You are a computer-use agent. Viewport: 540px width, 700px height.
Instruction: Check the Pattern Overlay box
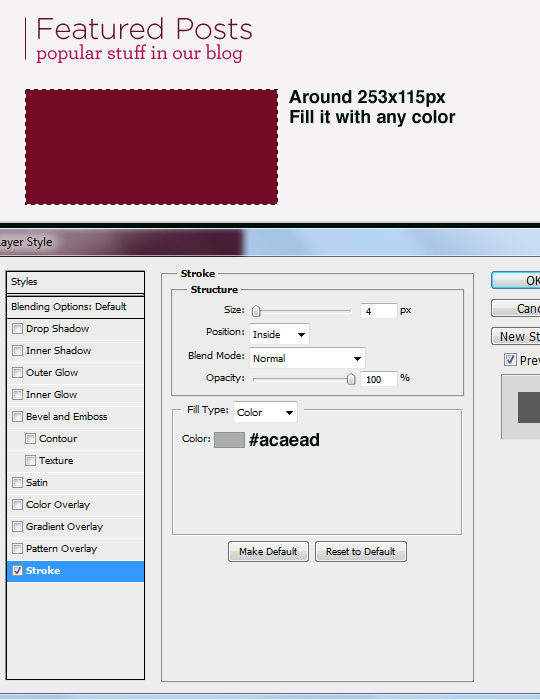17,548
